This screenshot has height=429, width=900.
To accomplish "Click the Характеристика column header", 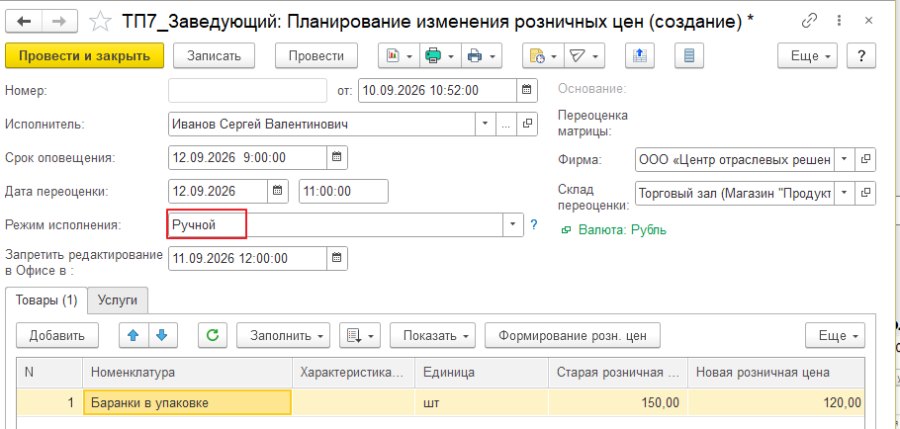I will 354,372.
